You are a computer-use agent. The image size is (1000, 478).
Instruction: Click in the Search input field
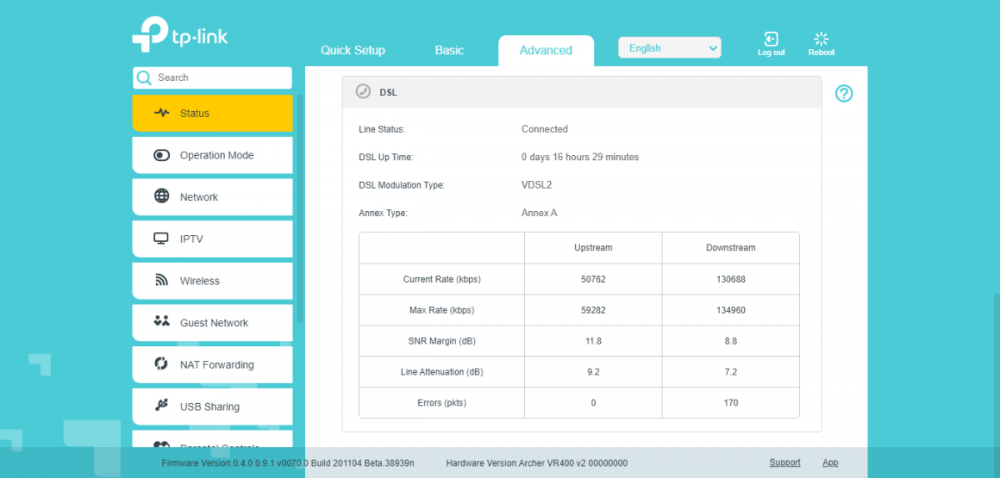(x=220, y=78)
